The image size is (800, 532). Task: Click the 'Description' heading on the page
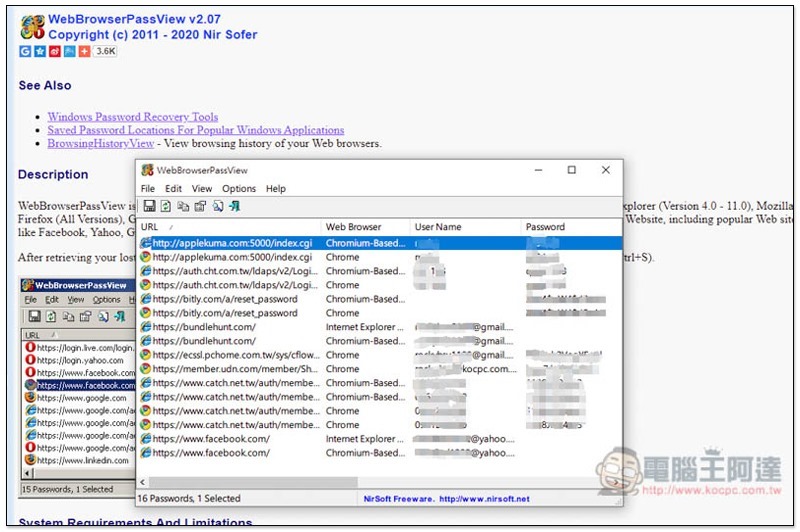click(53, 174)
